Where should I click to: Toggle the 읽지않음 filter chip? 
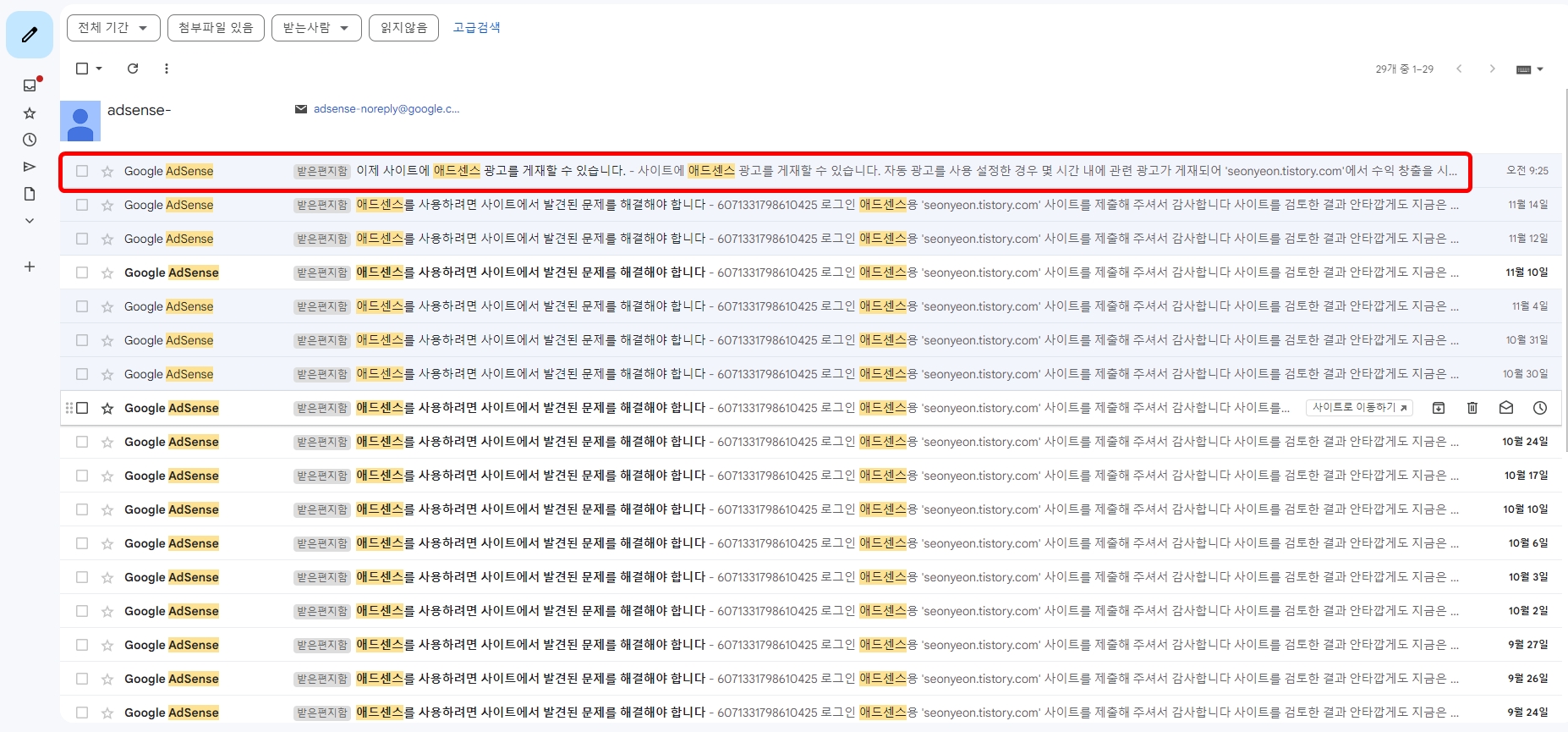[x=403, y=28]
